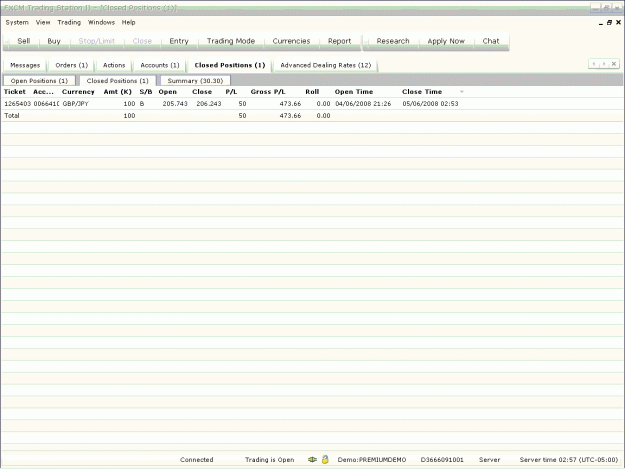Click the GBP/JPY currency cell
The width and height of the screenshot is (625, 469).
click(76, 104)
